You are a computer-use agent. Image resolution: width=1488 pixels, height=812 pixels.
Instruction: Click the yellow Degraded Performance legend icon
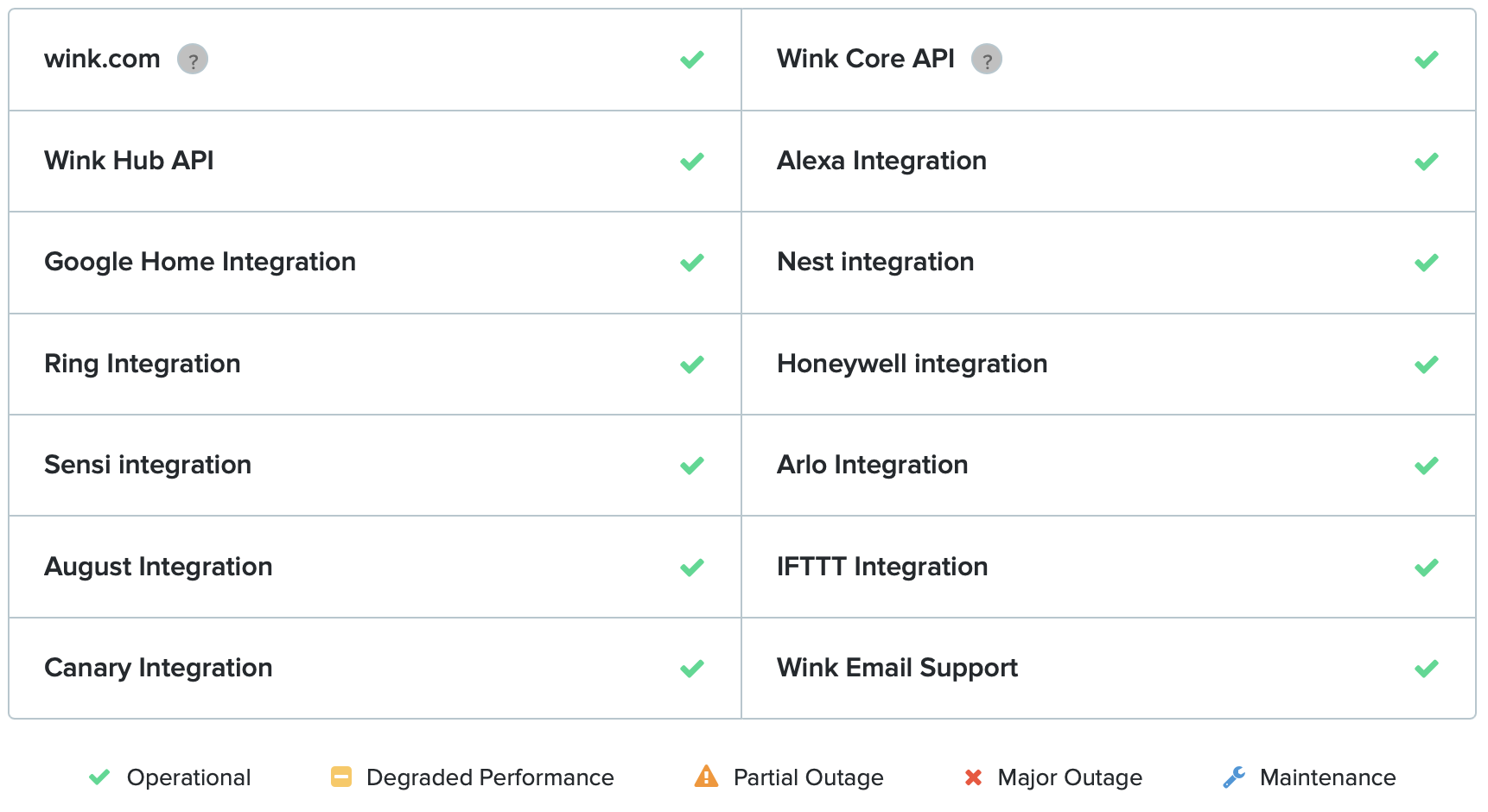click(x=341, y=777)
